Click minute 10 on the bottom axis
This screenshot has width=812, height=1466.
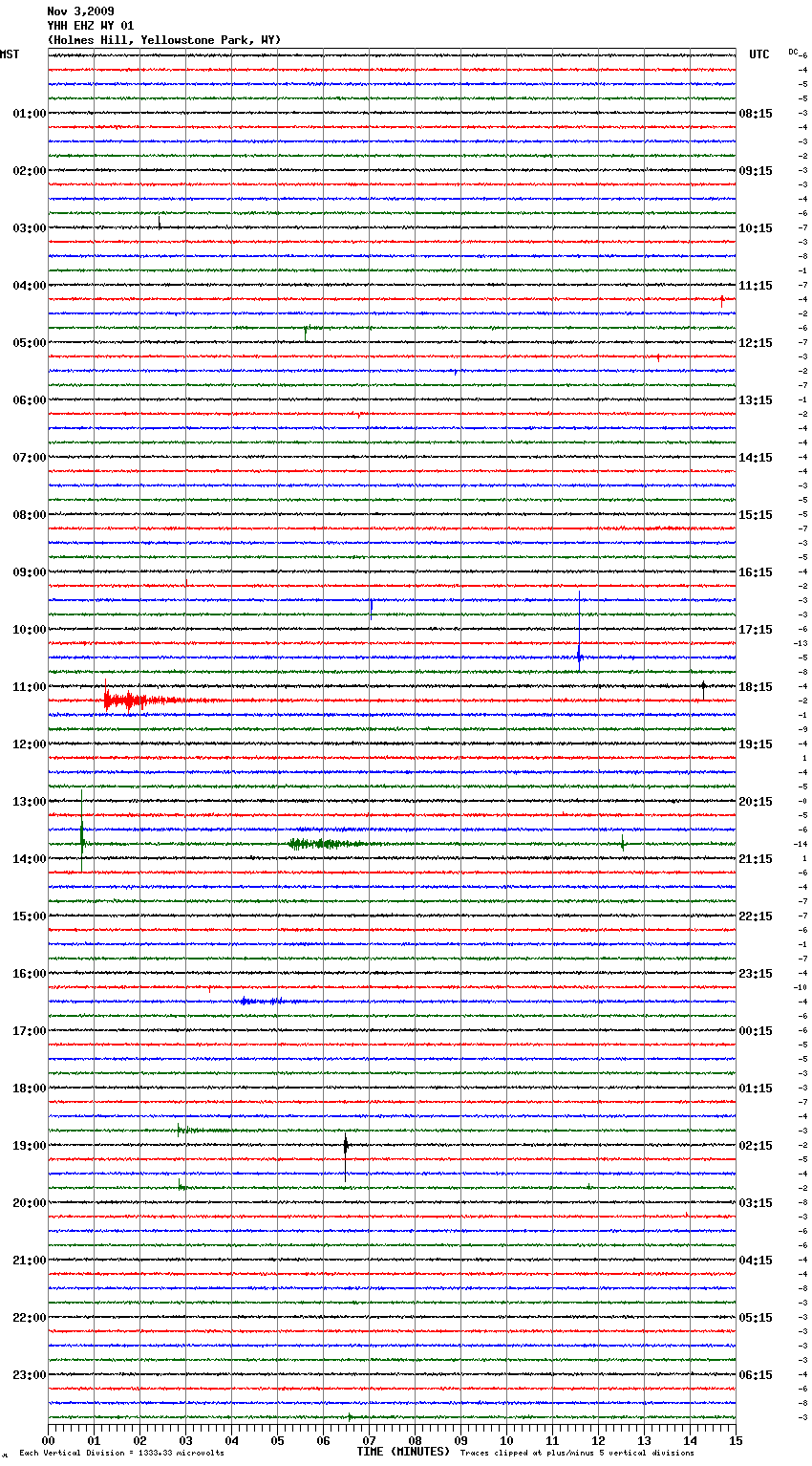tap(506, 1440)
